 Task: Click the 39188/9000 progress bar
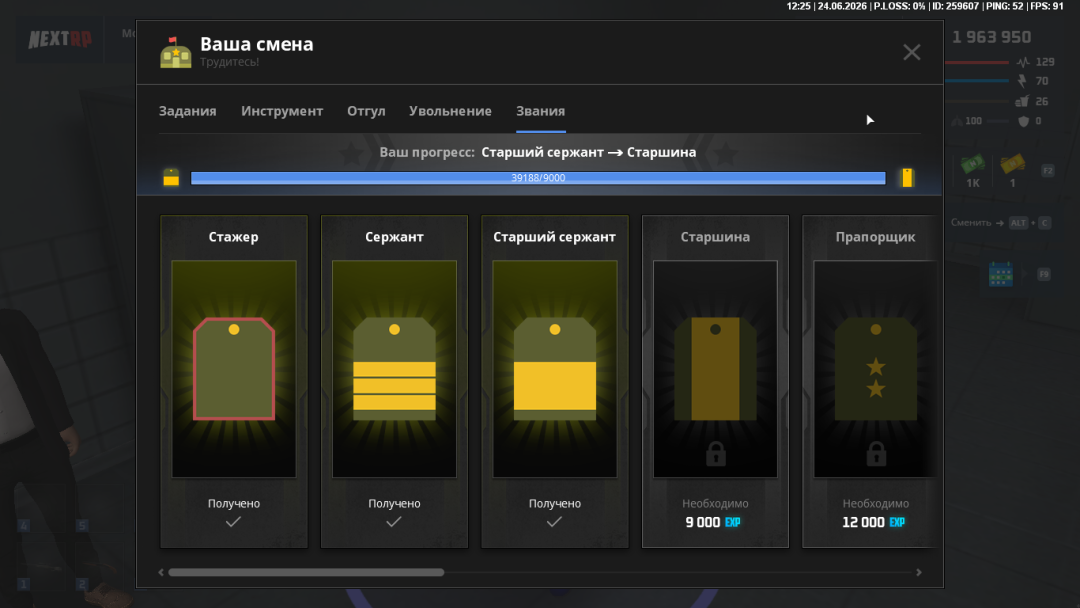(538, 178)
